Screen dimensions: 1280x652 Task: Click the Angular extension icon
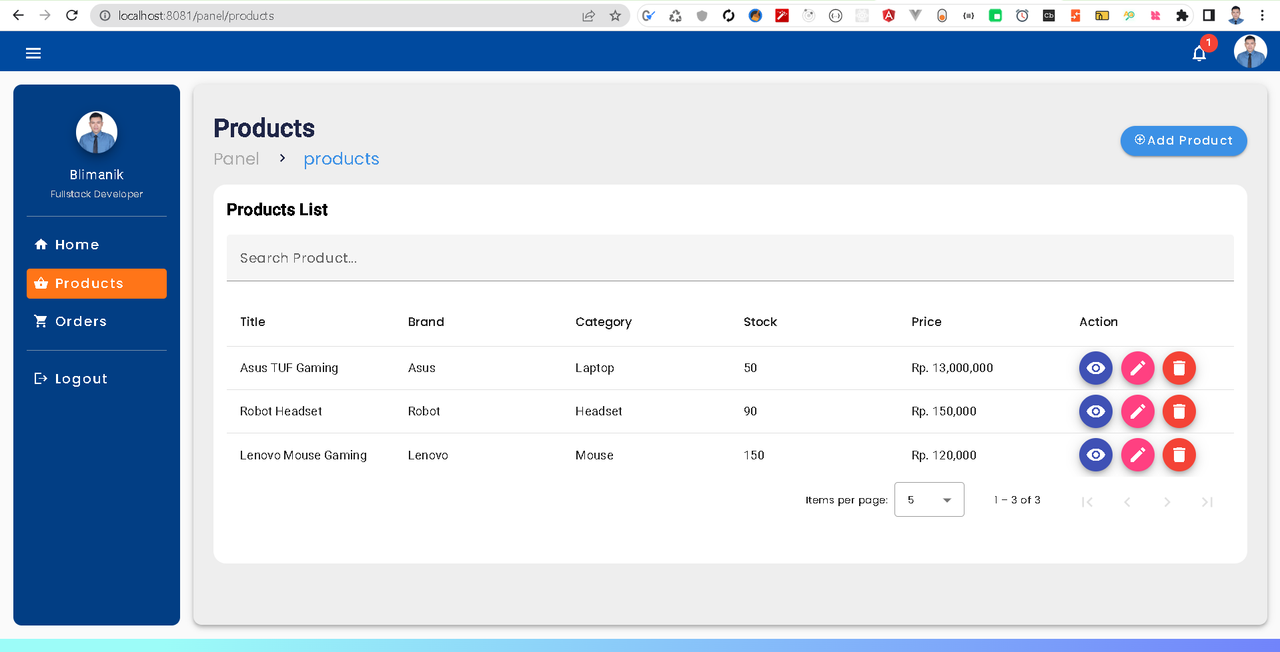coord(889,16)
